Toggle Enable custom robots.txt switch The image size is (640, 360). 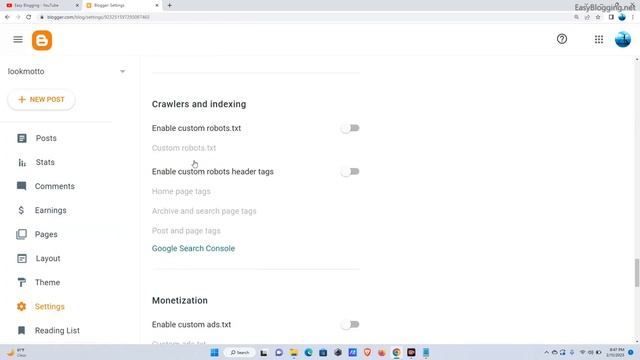click(x=350, y=128)
